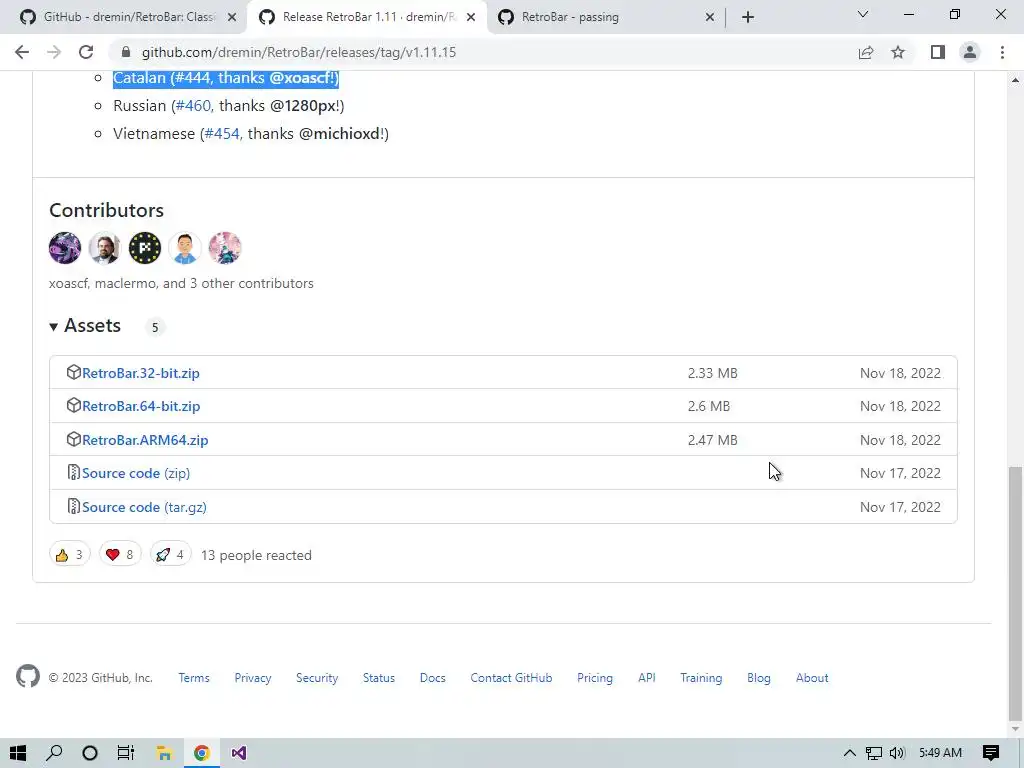Open the Pricing footer link
The image size is (1024, 768).
pos(595,678)
